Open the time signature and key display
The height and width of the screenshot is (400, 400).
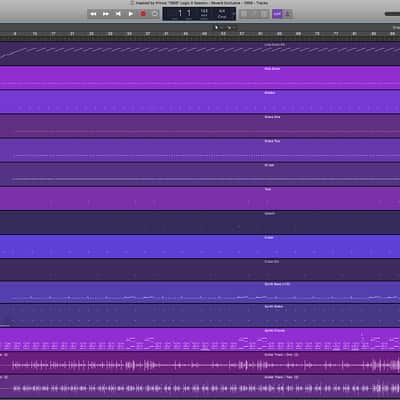(x=222, y=14)
